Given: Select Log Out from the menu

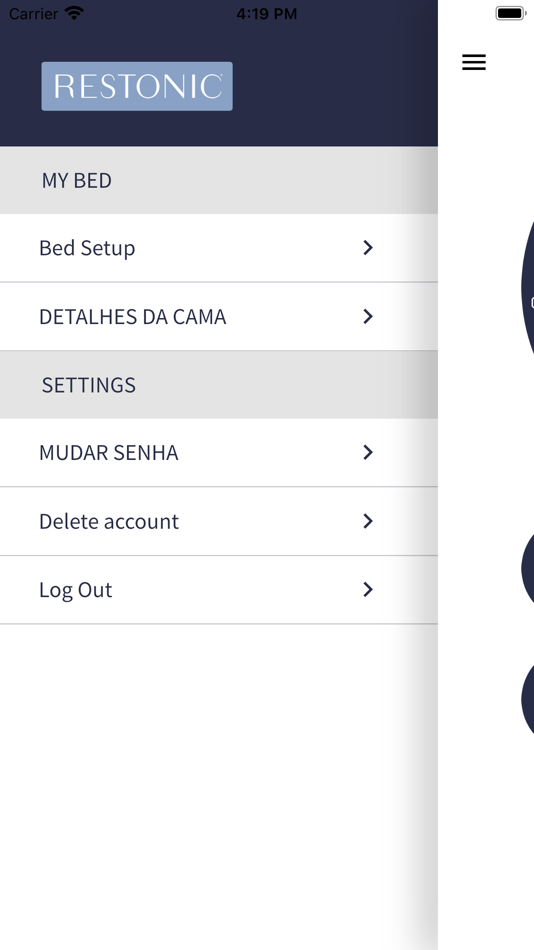Looking at the screenshot, I should (219, 590).
